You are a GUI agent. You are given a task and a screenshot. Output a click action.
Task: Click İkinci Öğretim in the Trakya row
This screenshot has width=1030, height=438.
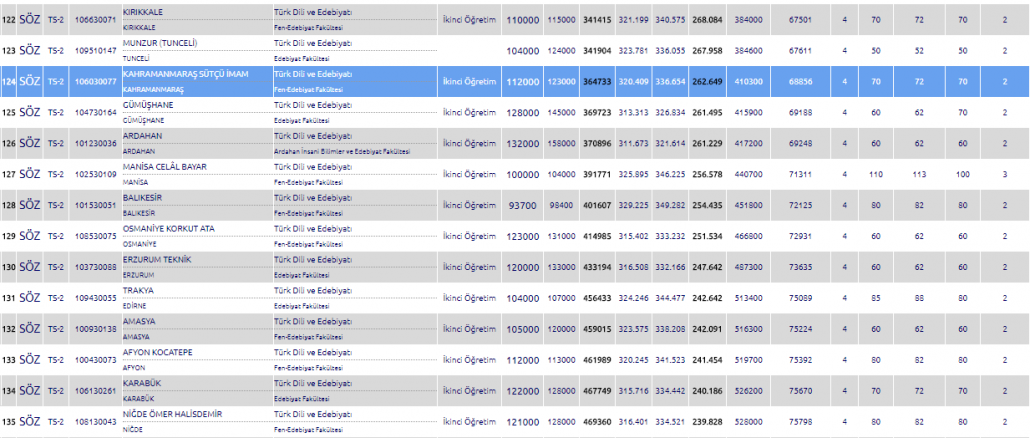tap(469, 298)
